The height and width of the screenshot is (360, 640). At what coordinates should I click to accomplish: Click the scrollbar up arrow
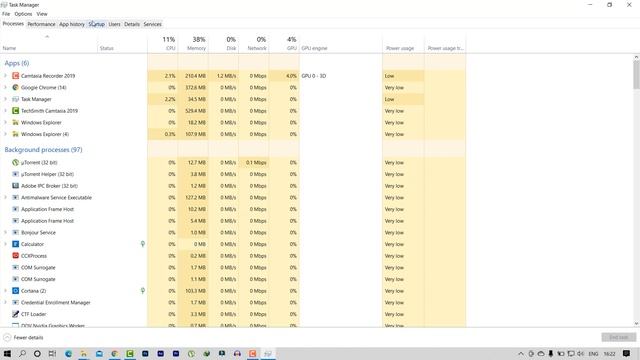tap(636, 58)
